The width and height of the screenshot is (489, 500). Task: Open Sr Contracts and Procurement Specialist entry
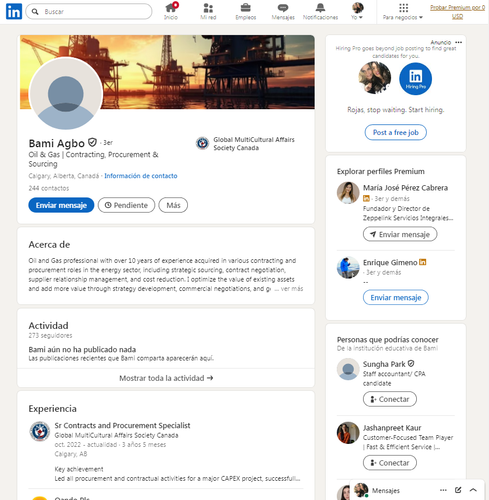coord(122,425)
